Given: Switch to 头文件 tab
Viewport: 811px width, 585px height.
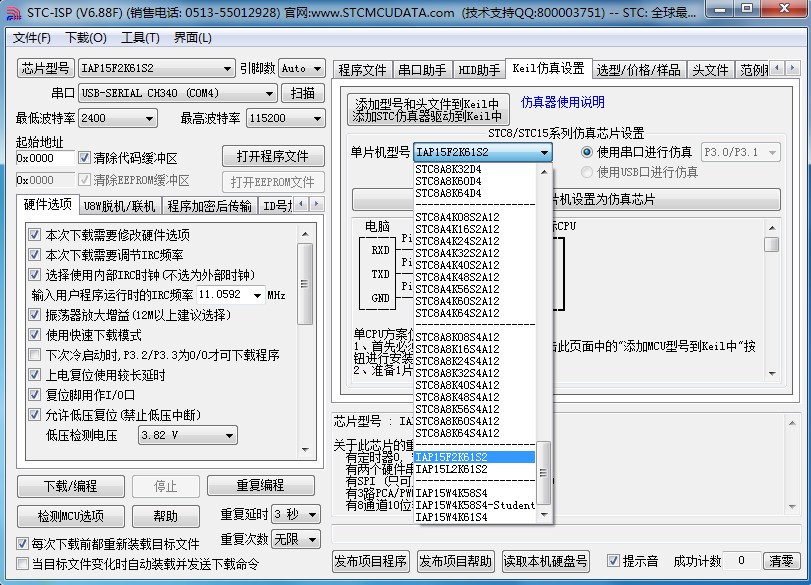Looking at the screenshot, I should pos(710,70).
